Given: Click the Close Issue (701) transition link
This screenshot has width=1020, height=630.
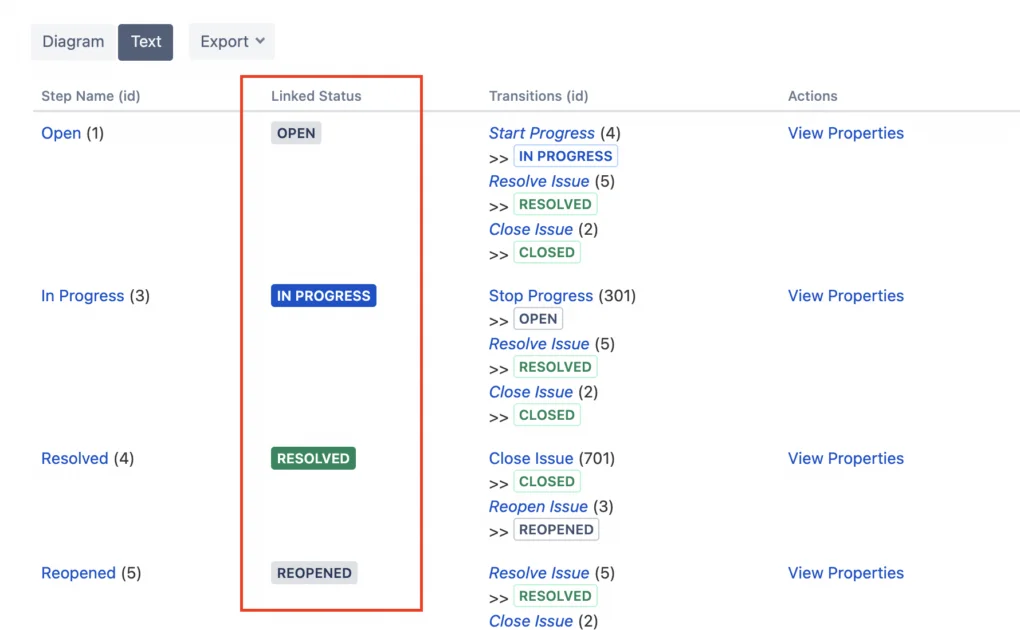Looking at the screenshot, I should (x=531, y=458).
